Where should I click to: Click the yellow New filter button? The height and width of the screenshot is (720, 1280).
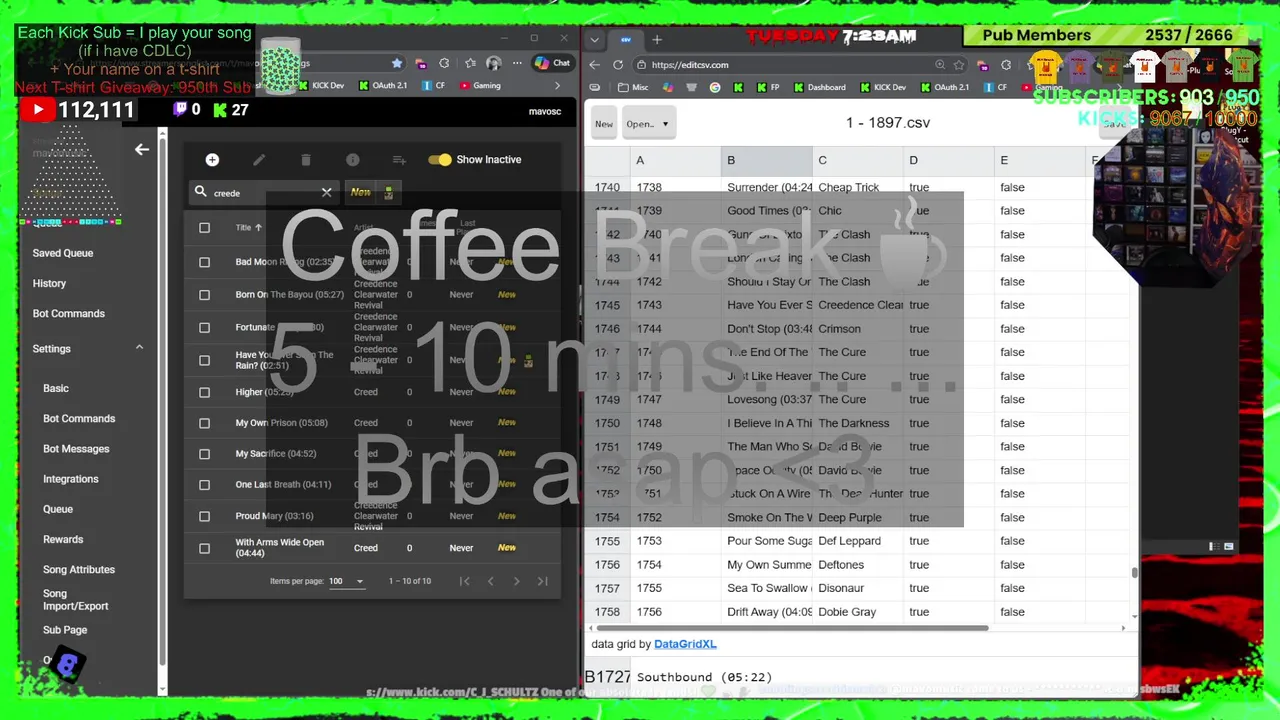coord(361,192)
